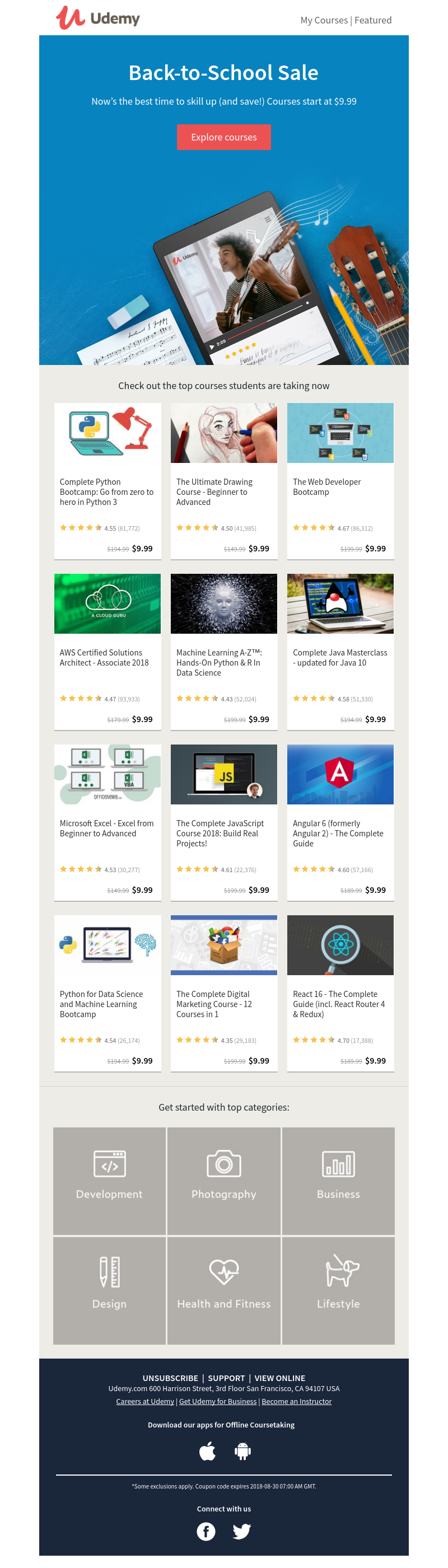This screenshot has height=1568, width=448.
Task: Select the Business chart icon
Action: coord(338,1164)
